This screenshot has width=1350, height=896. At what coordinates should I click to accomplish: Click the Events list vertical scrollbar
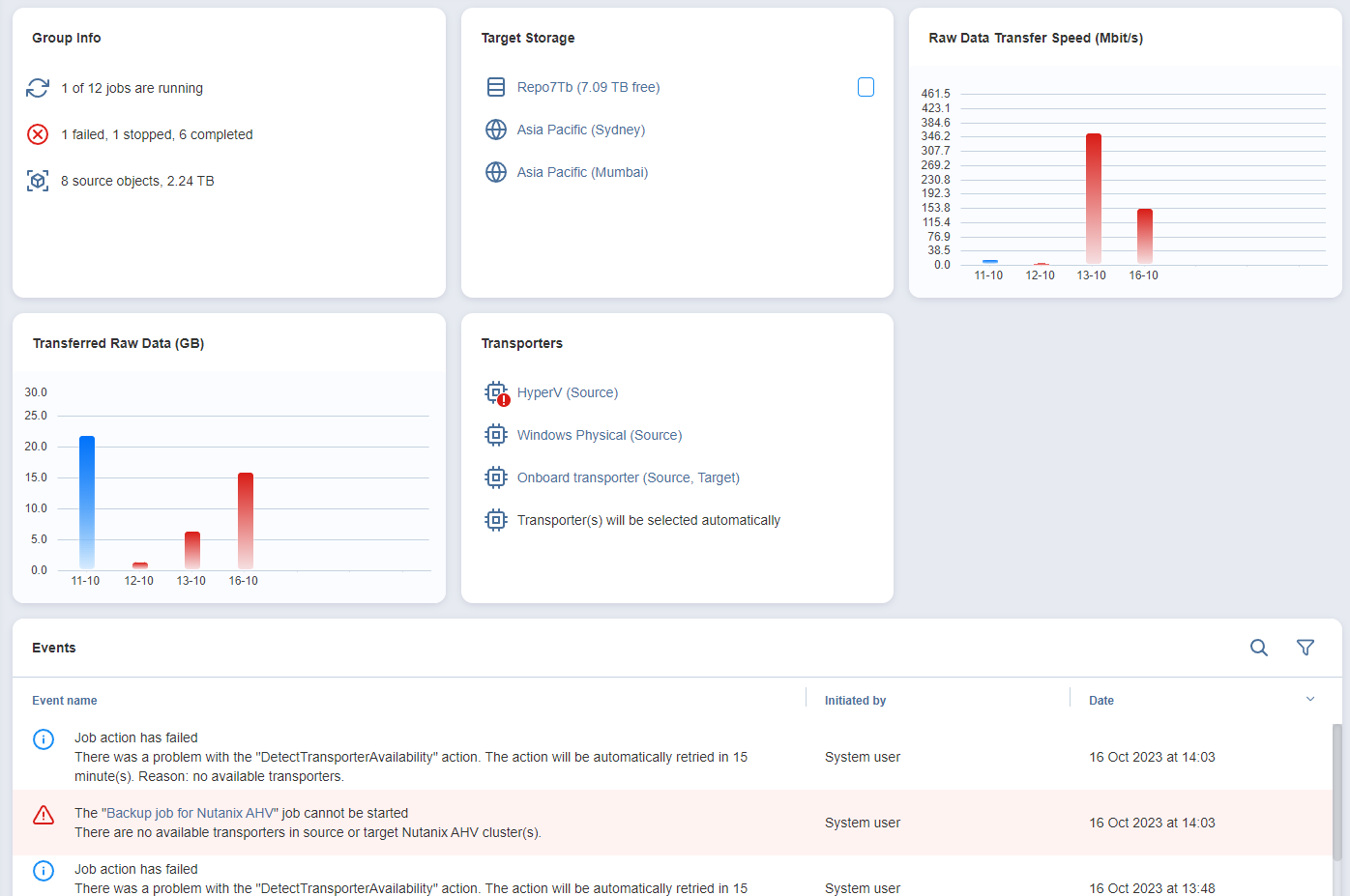1336,792
